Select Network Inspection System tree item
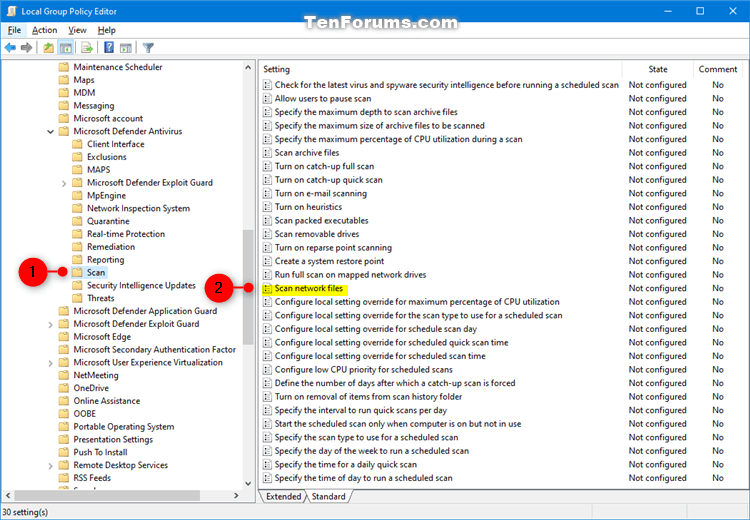 138,209
